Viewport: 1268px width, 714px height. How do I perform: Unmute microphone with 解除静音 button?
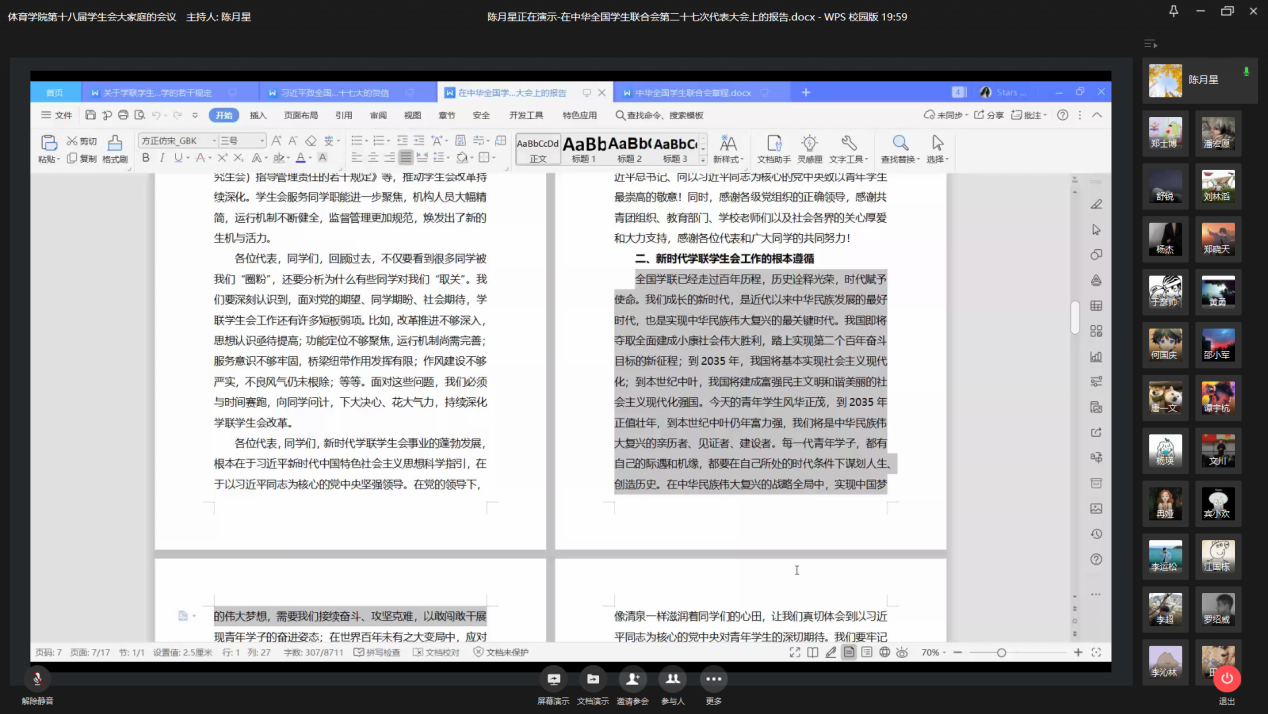point(37,680)
